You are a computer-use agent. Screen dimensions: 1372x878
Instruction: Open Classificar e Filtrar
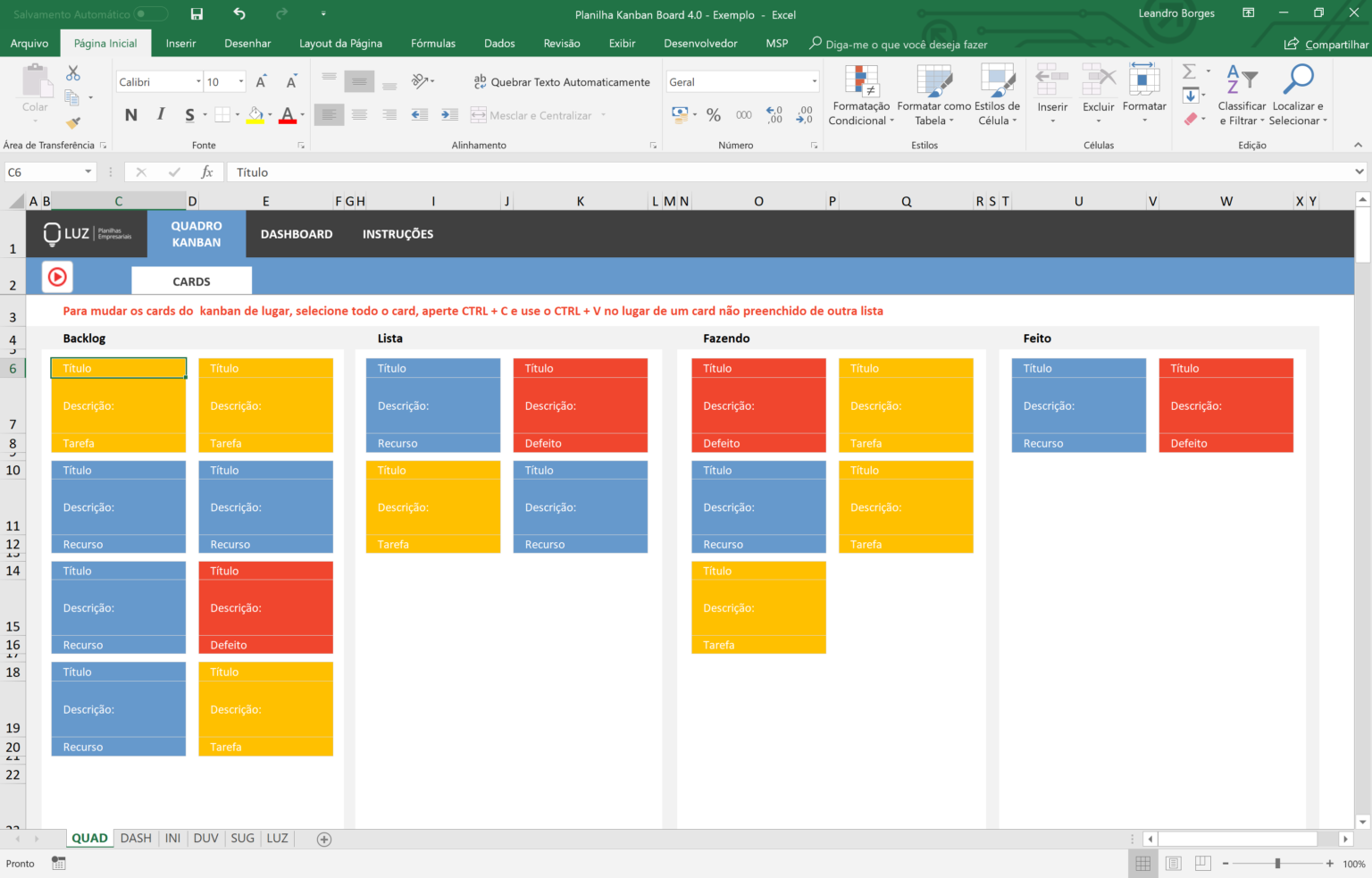[1242, 96]
